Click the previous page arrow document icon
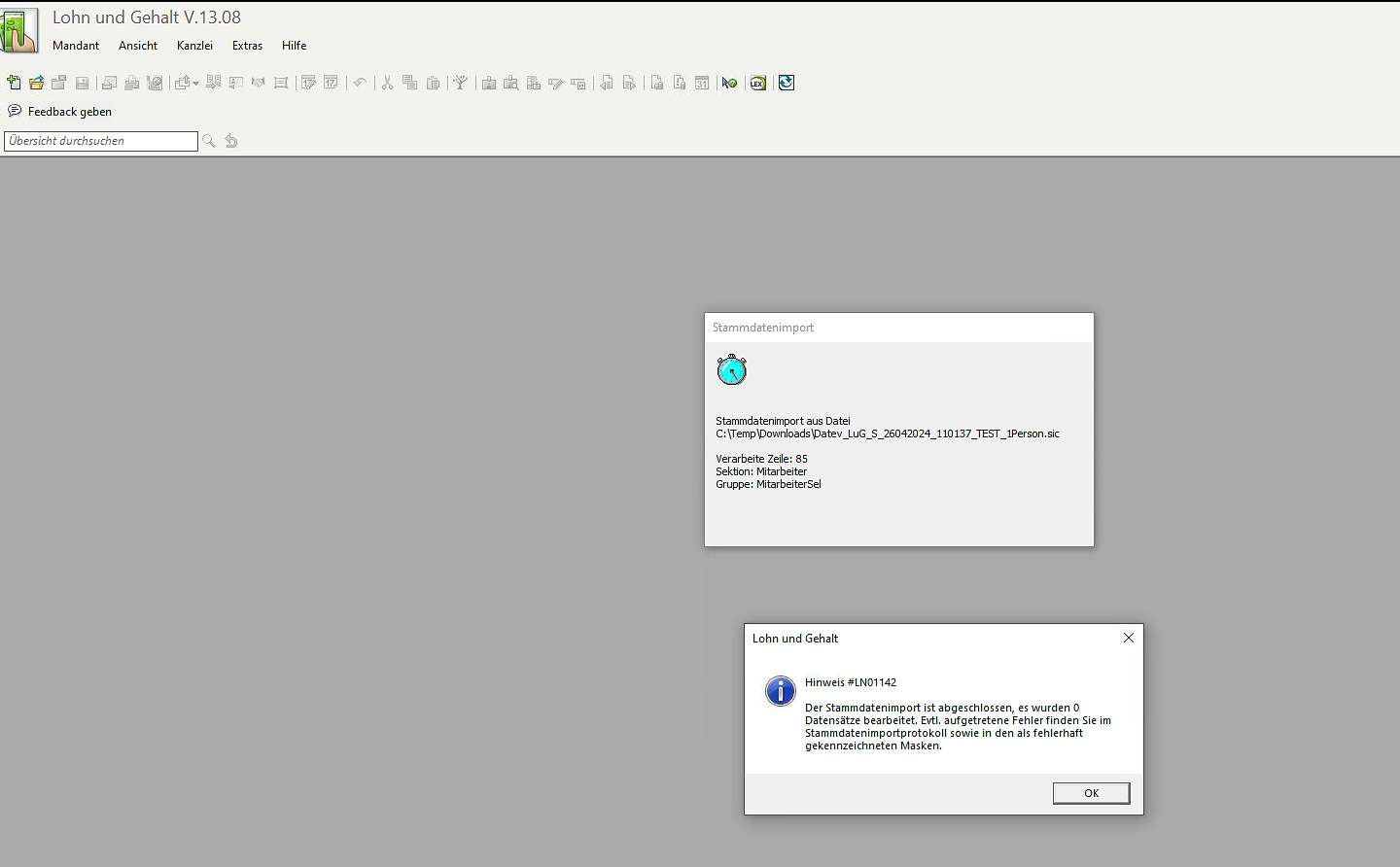This screenshot has width=1400, height=867. 607,83
